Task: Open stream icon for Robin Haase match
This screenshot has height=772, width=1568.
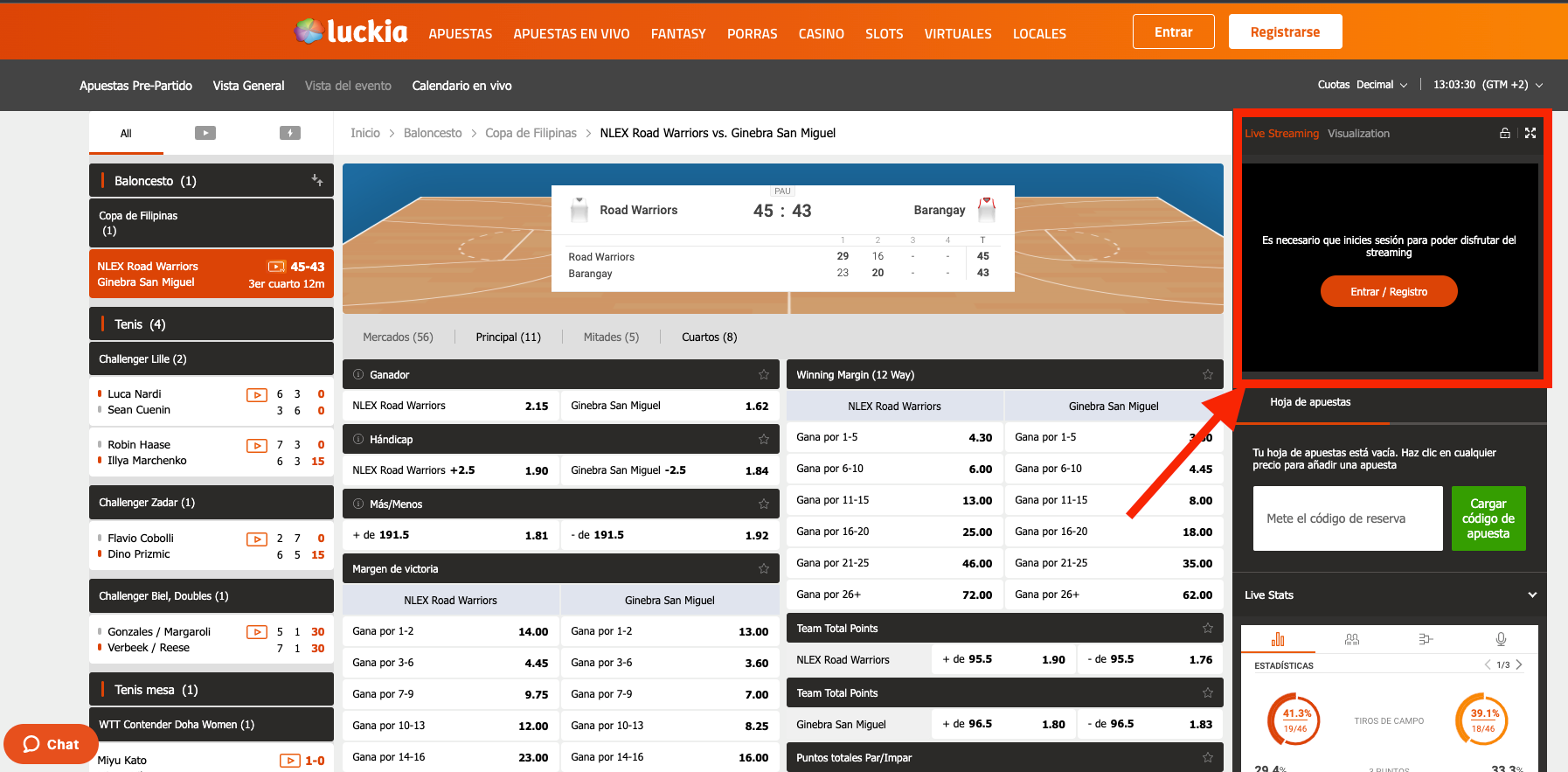Action: [x=257, y=445]
